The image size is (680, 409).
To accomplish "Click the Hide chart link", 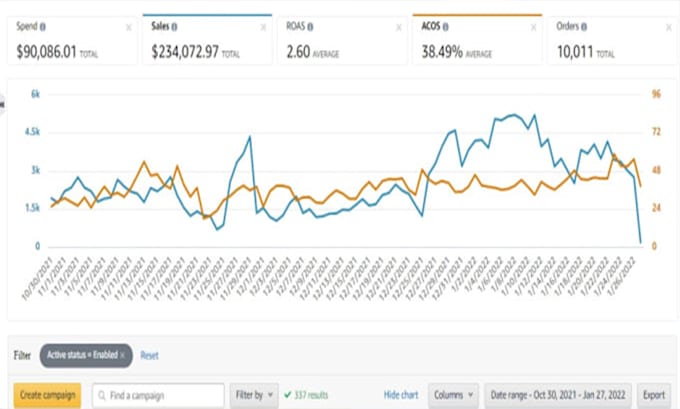I will [400, 396].
